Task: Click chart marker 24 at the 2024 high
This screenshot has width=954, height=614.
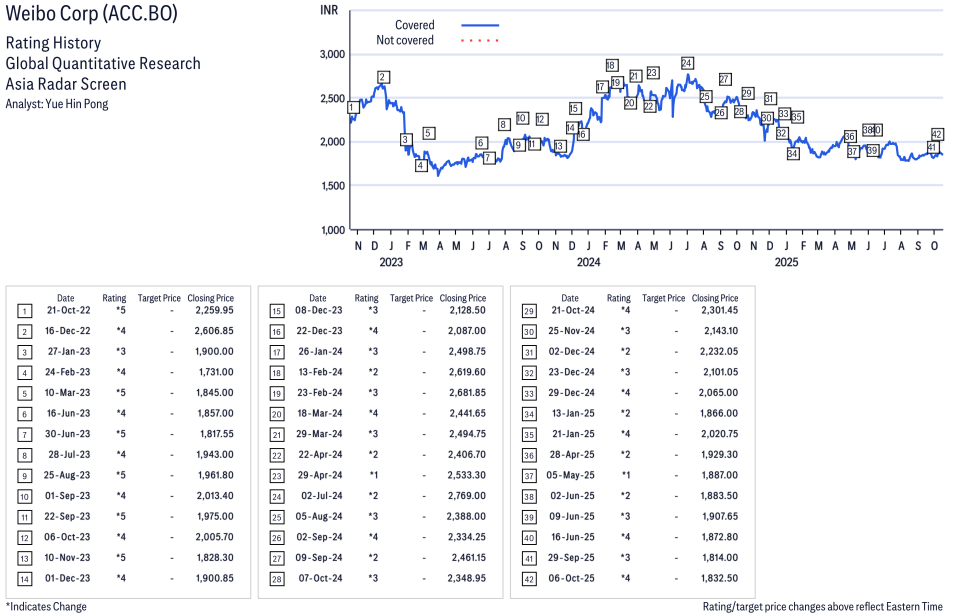Action: point(687,64)
